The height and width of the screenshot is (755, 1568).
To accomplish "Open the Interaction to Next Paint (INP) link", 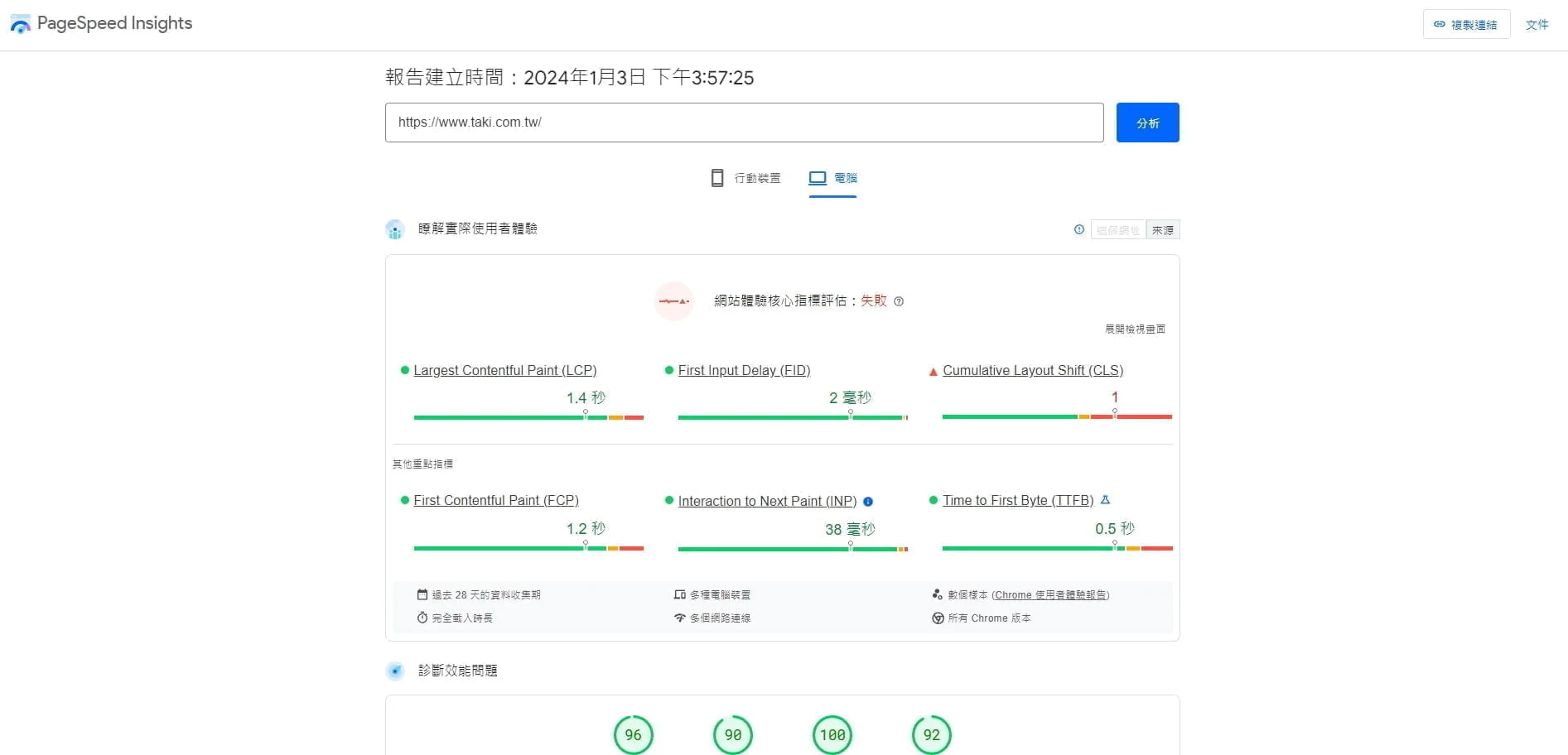I will [x=767, y=501].
